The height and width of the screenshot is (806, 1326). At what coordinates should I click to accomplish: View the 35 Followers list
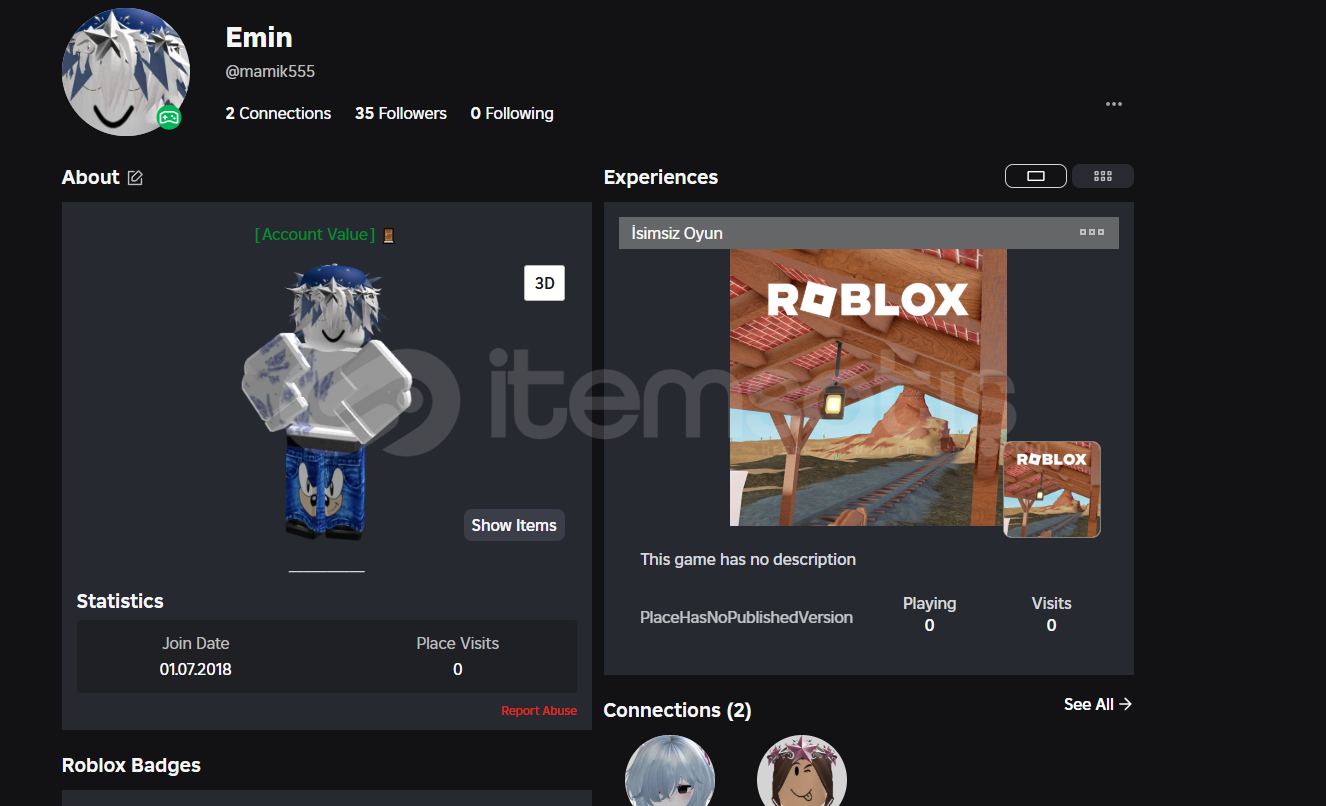pyautogui.click(x=401, y=113)
